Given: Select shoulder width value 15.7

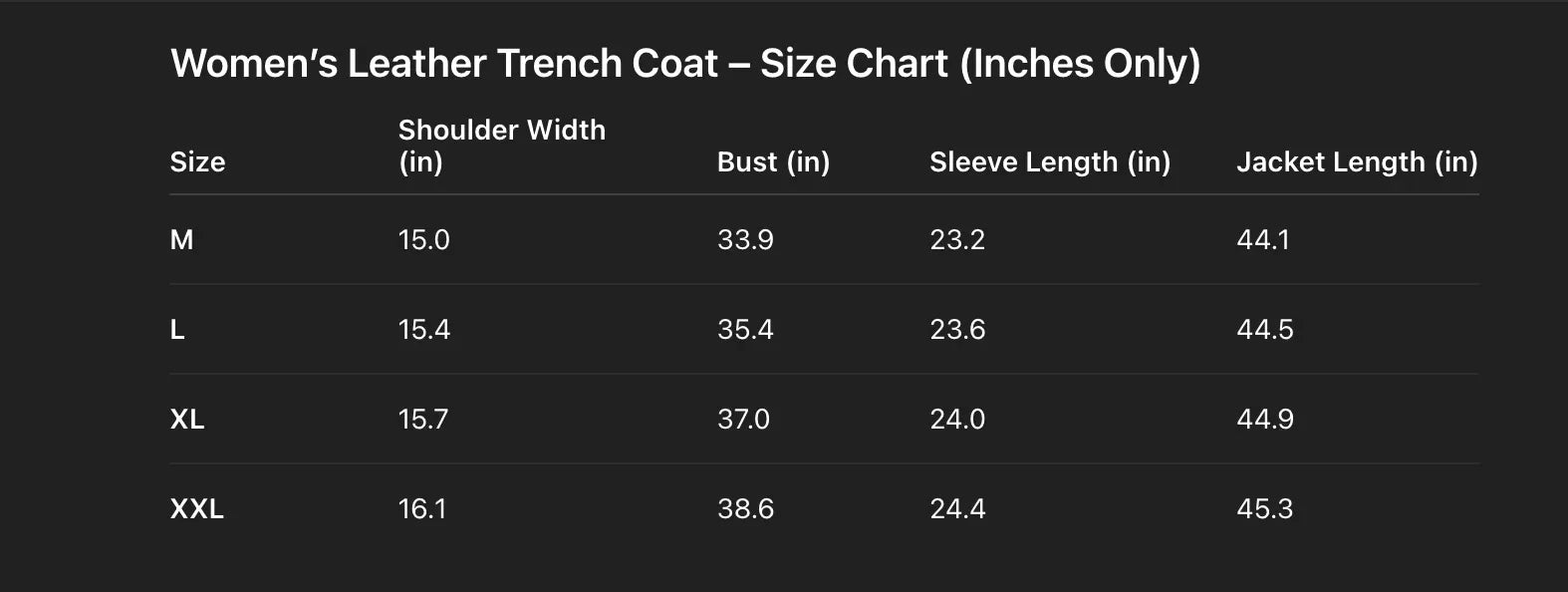Looking at the screenshot, I should pyautogui.click(x=422, y=419).
